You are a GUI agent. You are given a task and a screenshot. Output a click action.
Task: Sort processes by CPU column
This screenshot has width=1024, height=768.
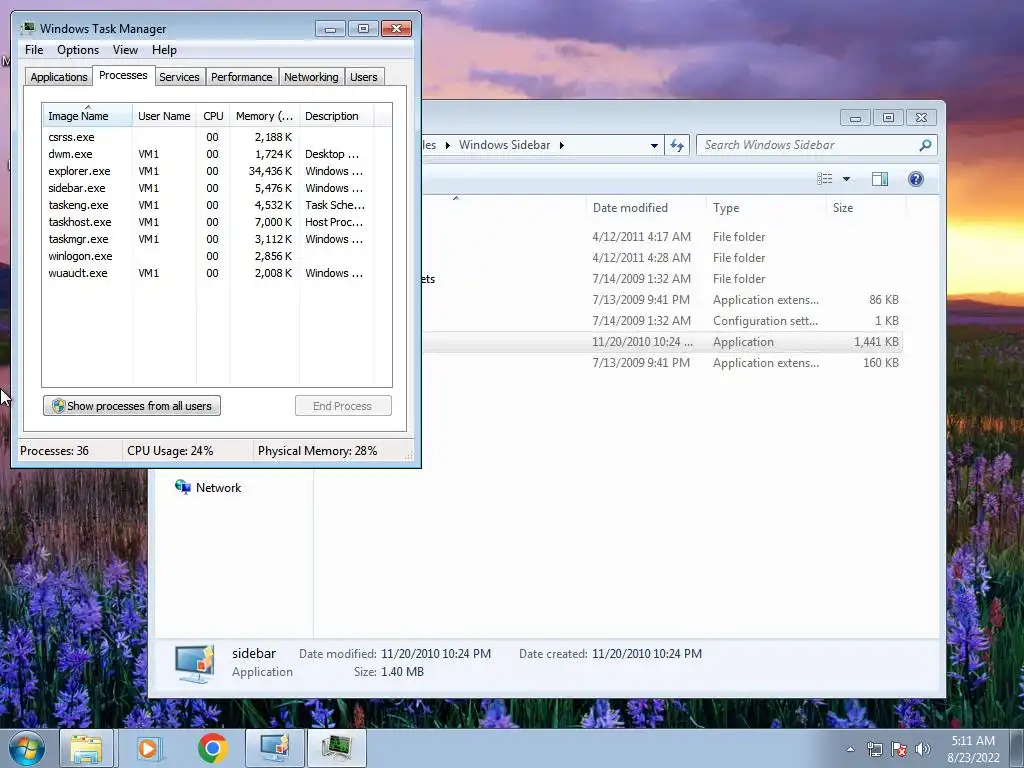(x=213, y=116)
